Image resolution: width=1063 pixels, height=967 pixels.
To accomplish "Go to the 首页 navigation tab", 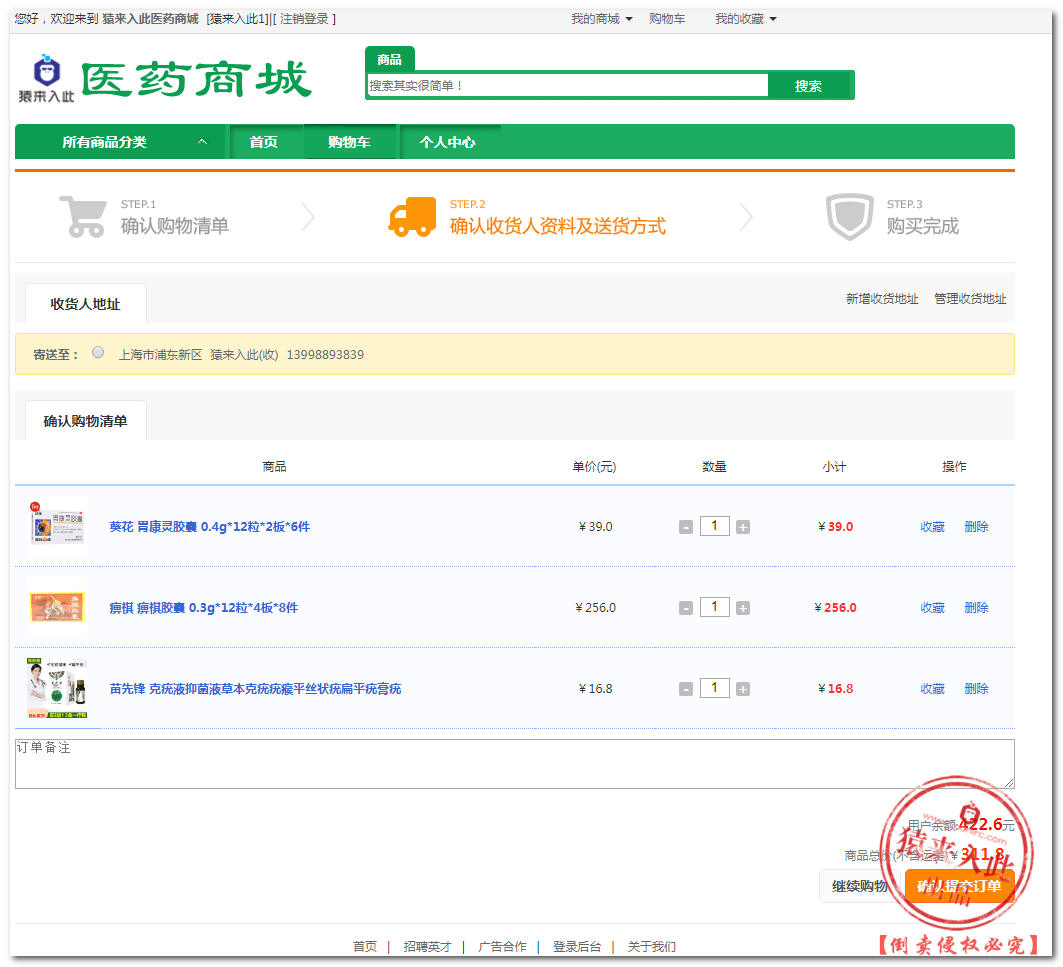I will (264, 142).
